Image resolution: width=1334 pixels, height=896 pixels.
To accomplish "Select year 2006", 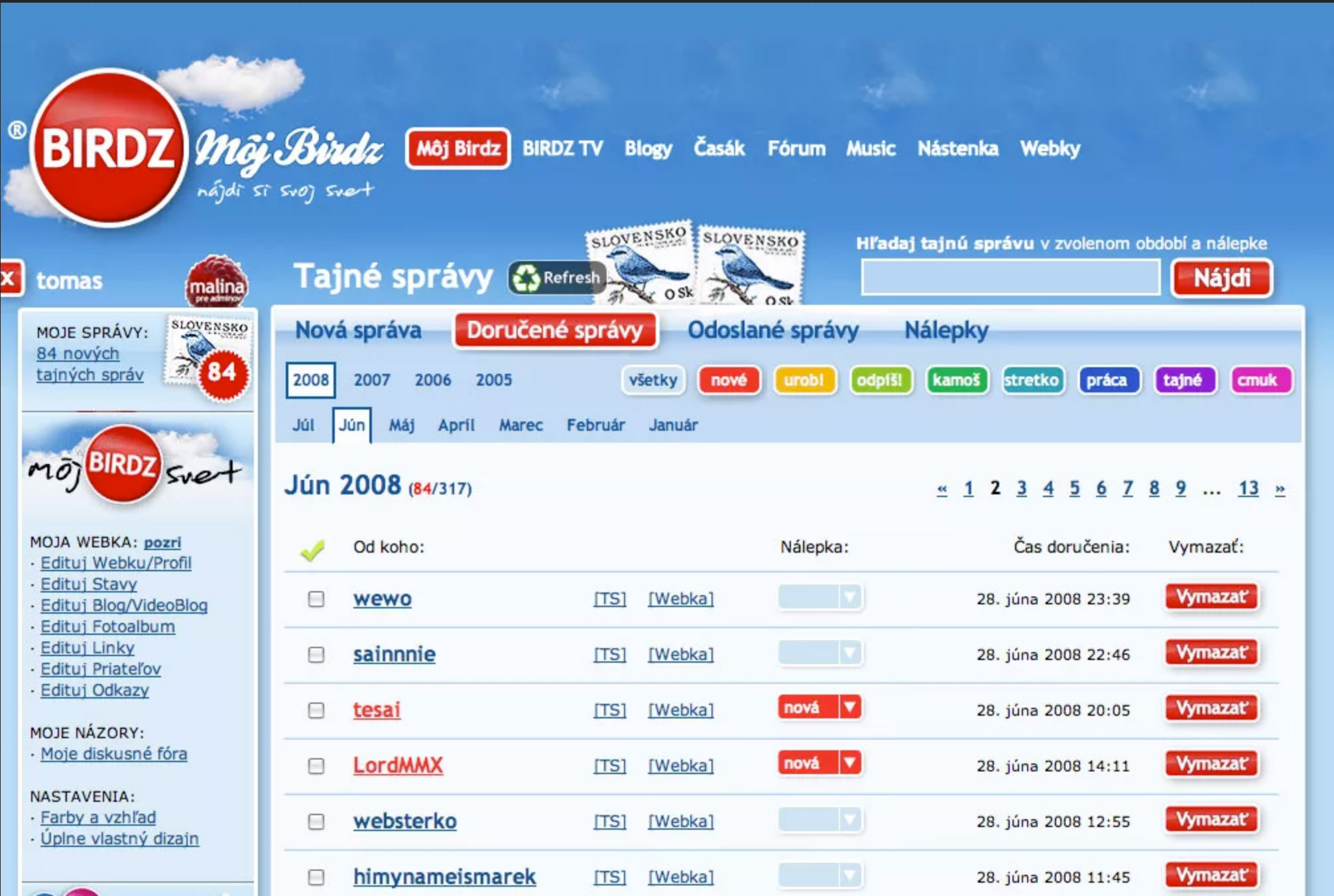I will tap(433, 380).
